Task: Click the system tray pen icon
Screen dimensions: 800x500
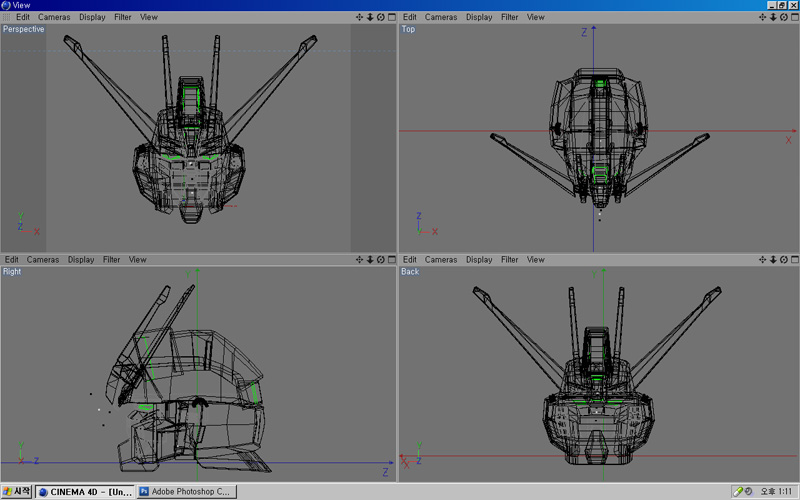Action: (x=738, y=491)
